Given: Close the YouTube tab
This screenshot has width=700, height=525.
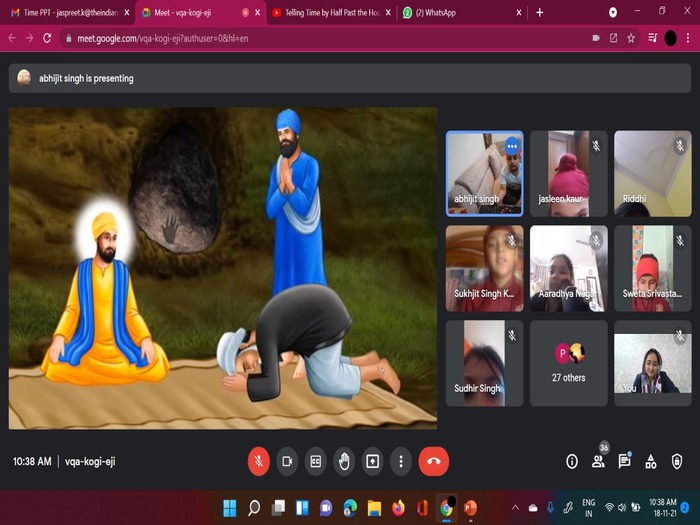Looking at the screenshot, I should (388, 12).
